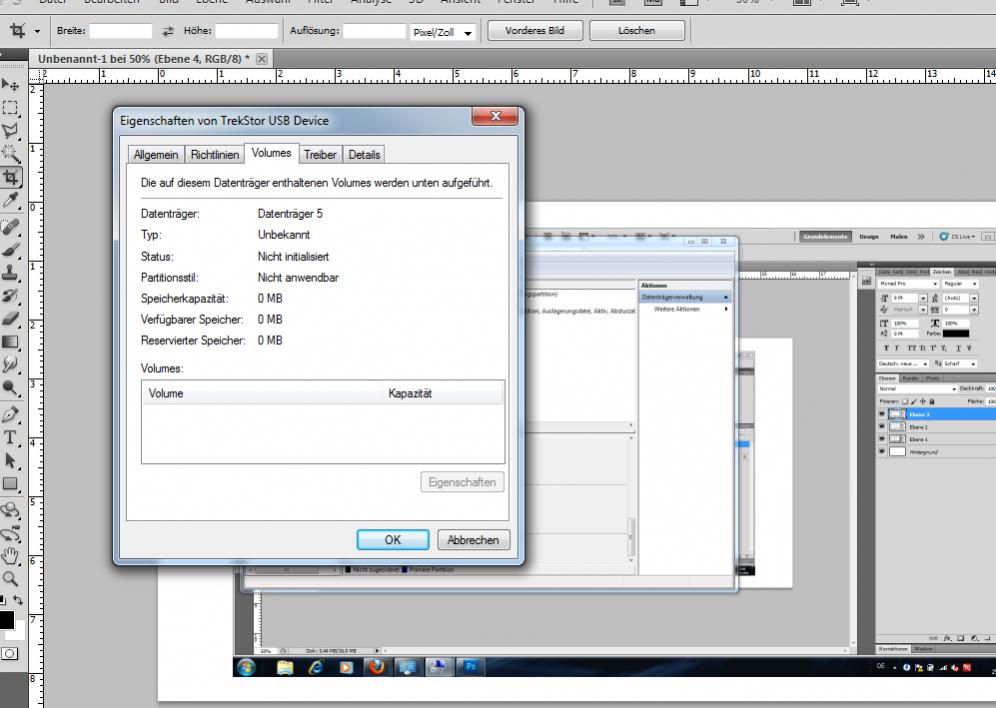
Task: Select the Rectangle shape tool
Action: 10,484
